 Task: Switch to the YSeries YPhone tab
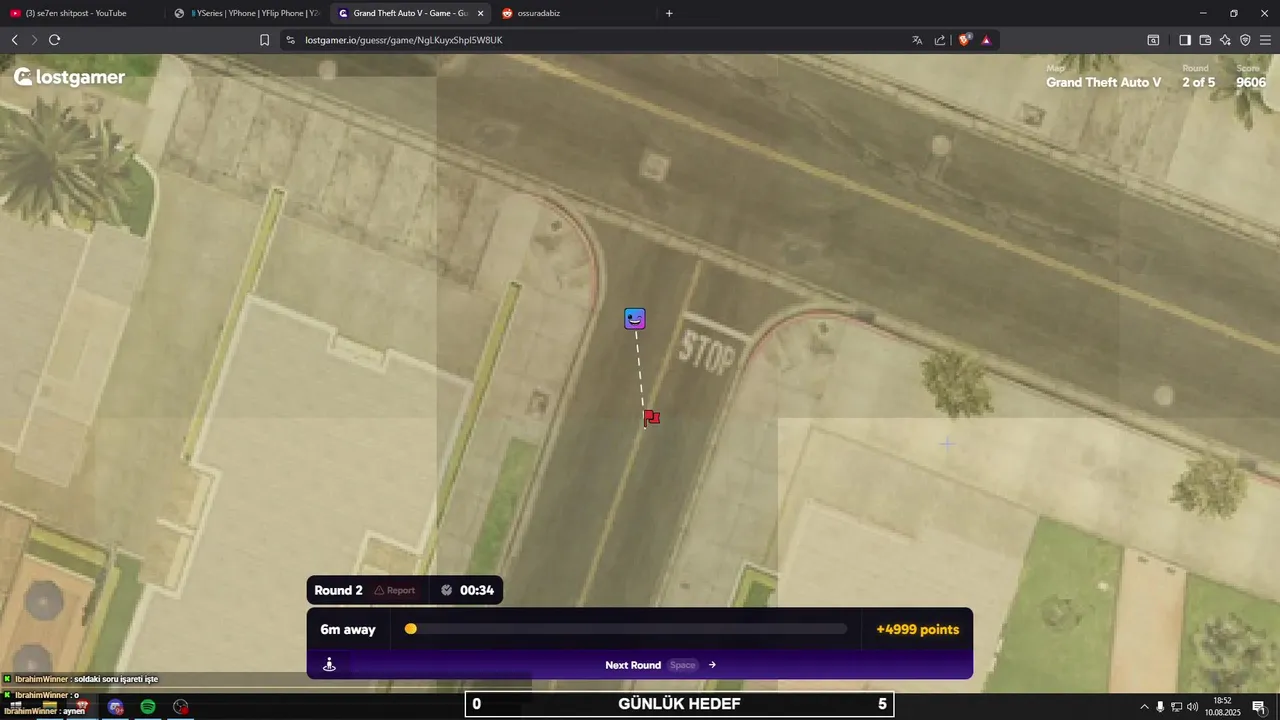[247, 13]
